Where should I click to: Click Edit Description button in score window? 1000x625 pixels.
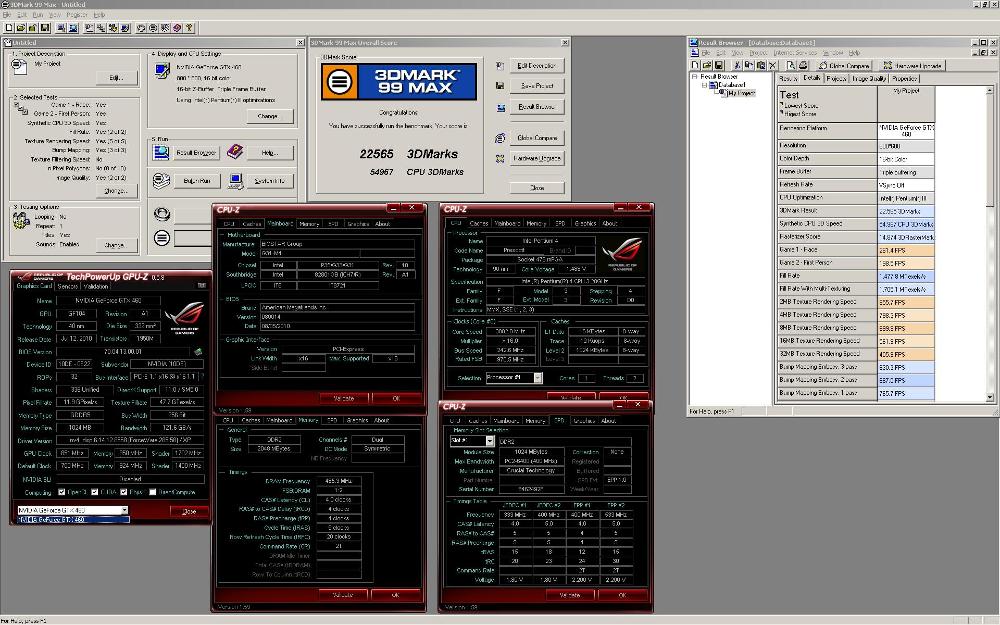click(x=536, y=66)
